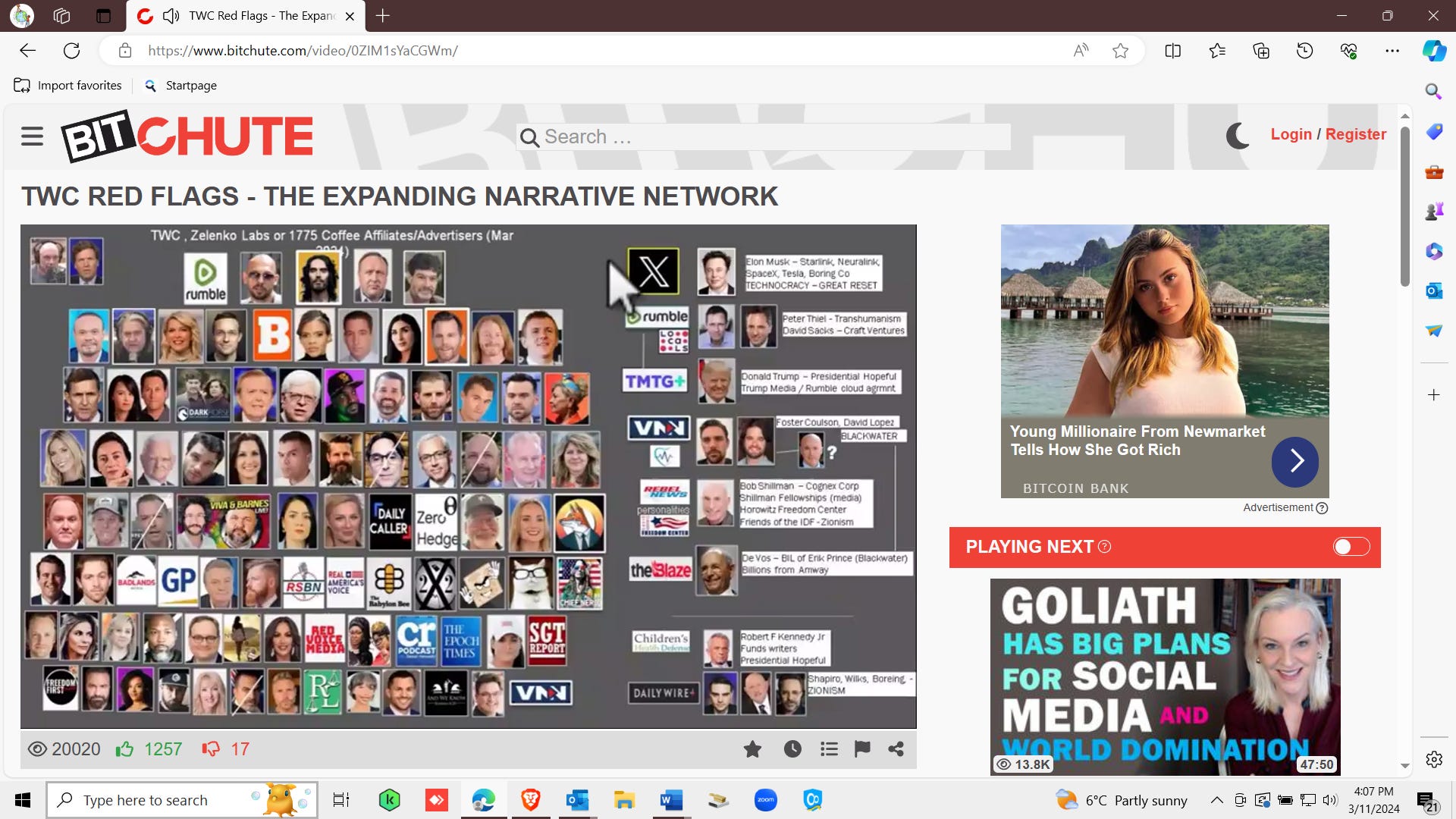Flag the video with flag icon

coord(862,749)
